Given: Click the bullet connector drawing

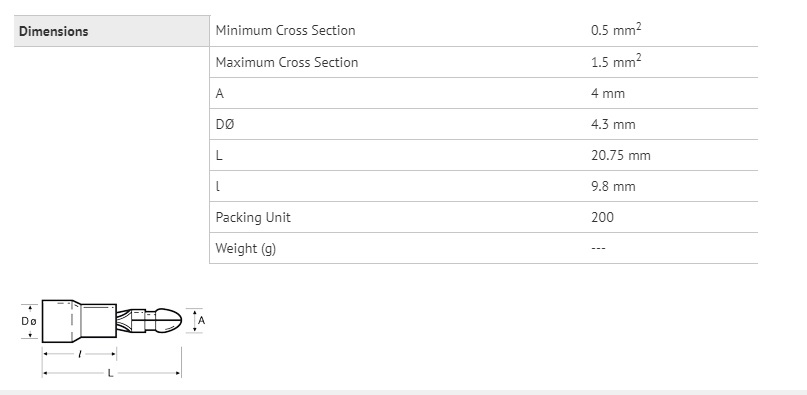Looking at the screenshot, I should point(112,321).
